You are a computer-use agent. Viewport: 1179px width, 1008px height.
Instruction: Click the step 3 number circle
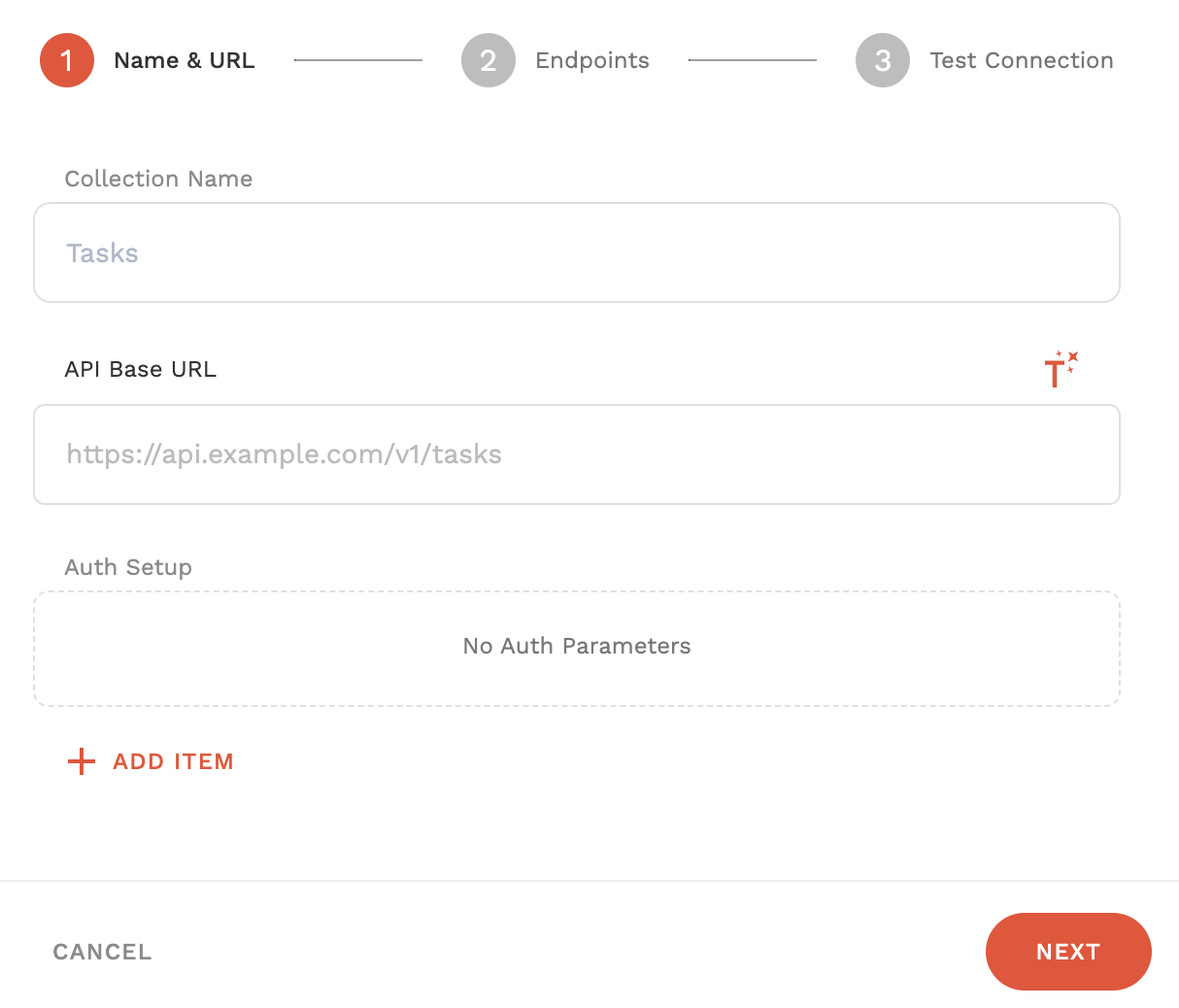883,60
